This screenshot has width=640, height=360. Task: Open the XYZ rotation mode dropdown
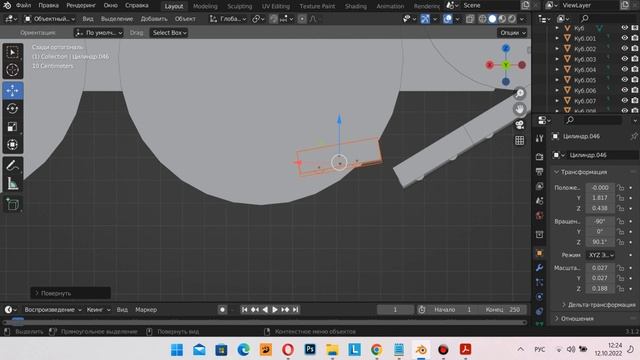pos(600,255)
